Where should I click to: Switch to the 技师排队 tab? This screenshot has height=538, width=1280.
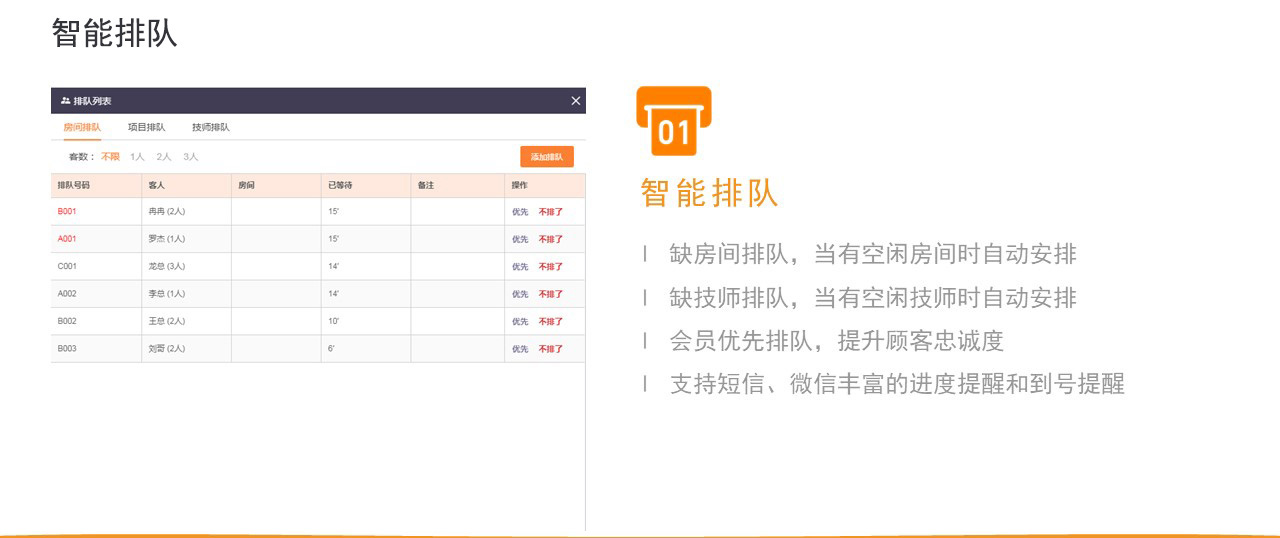[x=211, y=128]
